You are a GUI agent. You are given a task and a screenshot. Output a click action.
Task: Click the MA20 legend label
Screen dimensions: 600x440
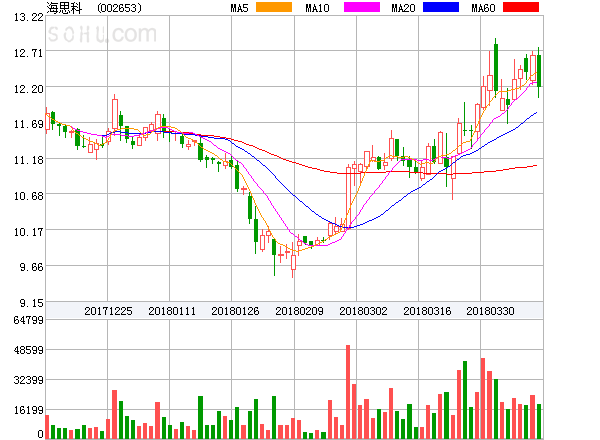coord(403,8)
